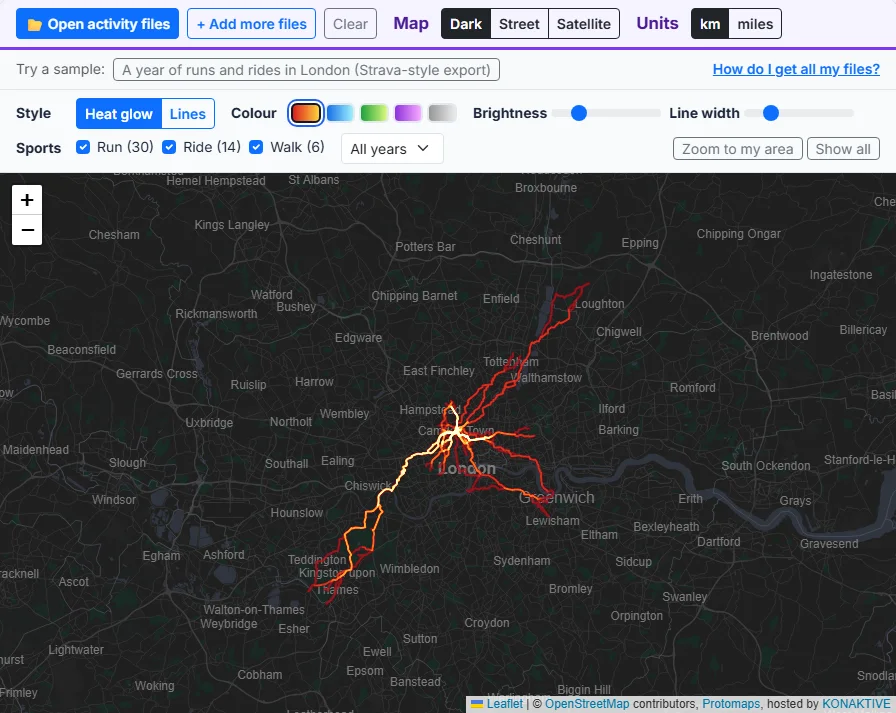Click the Romford map label
The height and width of the screenshot is (713, 896).
tap(693, 388)
